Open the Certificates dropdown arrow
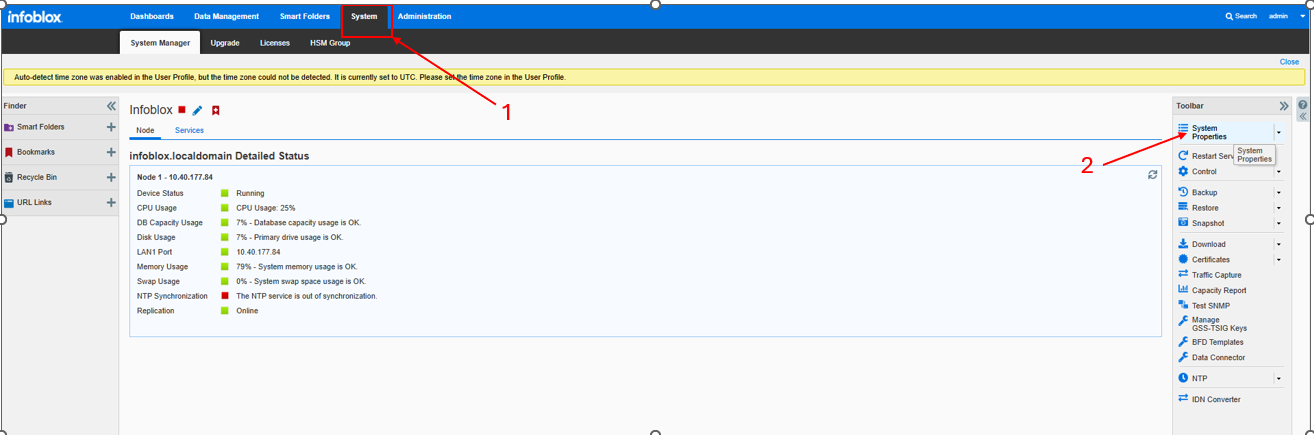The height and width of the screenshot is (435, 1314). click(1278, 260)
